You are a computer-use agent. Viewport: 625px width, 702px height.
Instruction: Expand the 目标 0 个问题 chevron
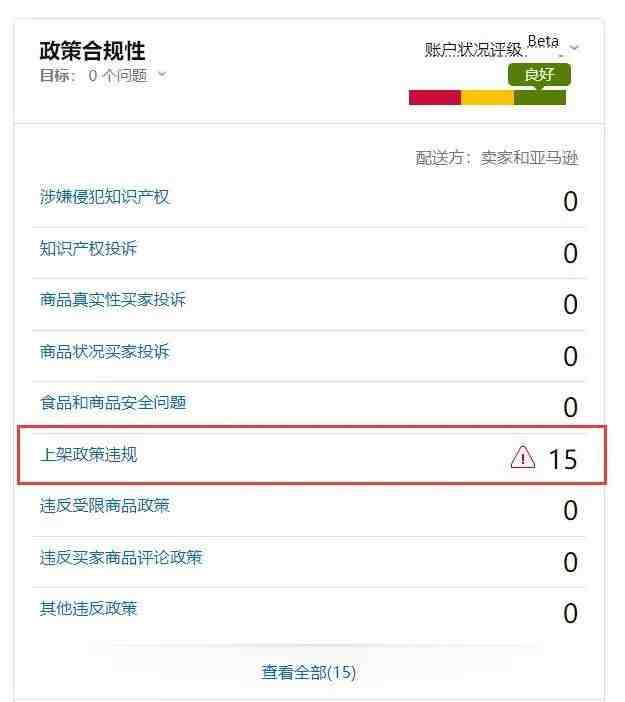tap(163, 74)
